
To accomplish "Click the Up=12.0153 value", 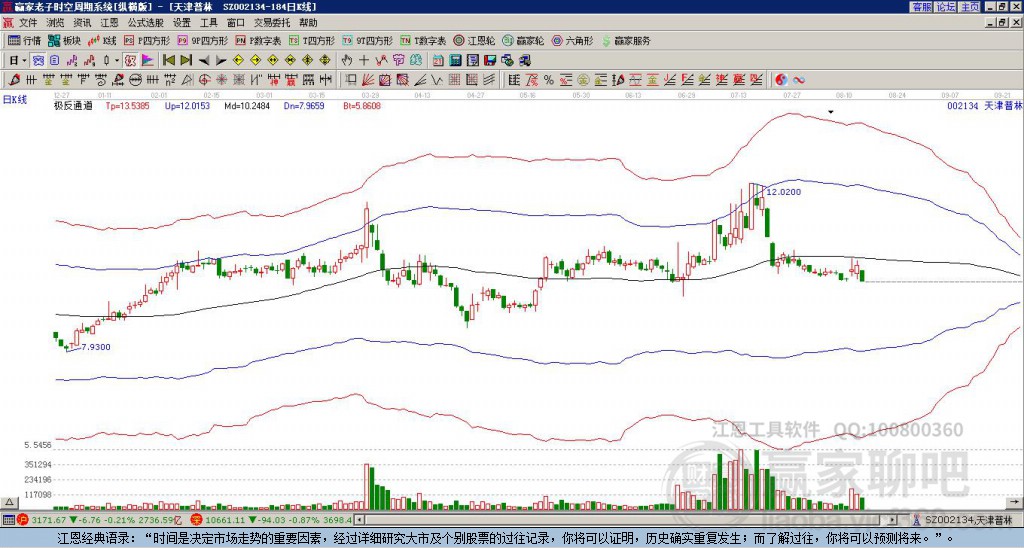I will tap(187, 105).
